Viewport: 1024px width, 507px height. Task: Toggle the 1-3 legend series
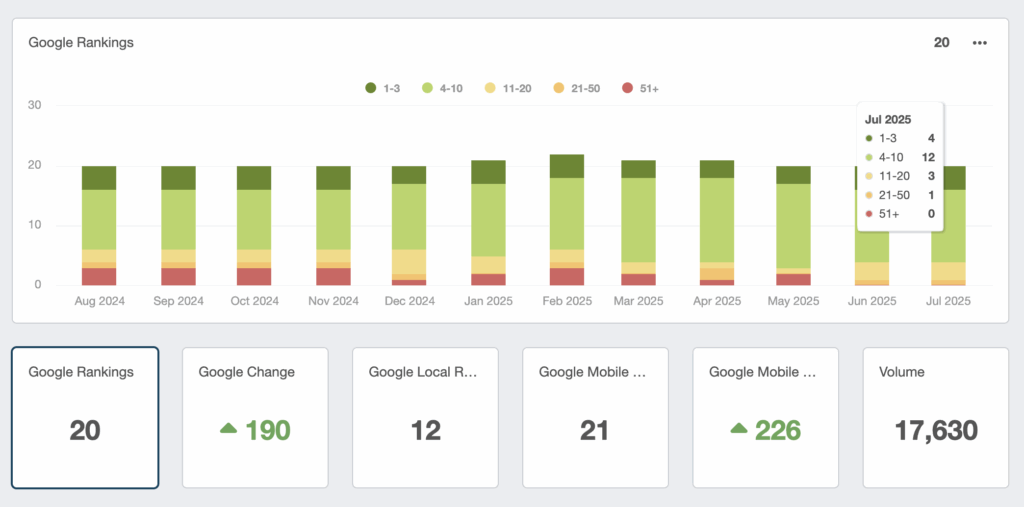coord(383,88)
